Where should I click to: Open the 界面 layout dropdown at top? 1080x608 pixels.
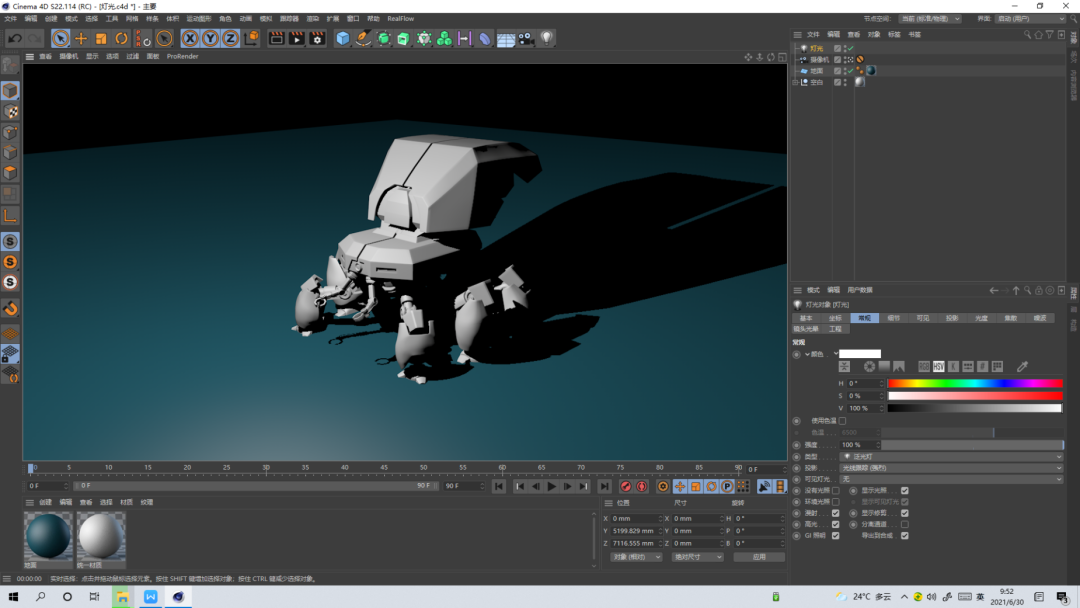[1030, 19]
